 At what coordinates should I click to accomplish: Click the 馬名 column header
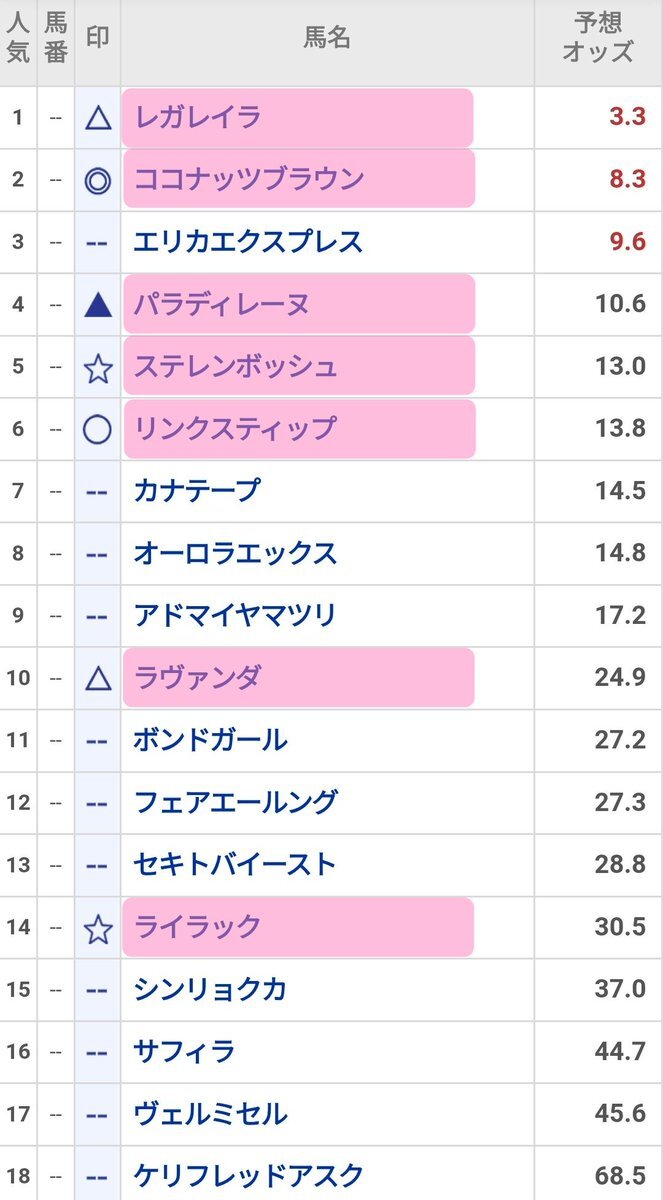(326, 40)
